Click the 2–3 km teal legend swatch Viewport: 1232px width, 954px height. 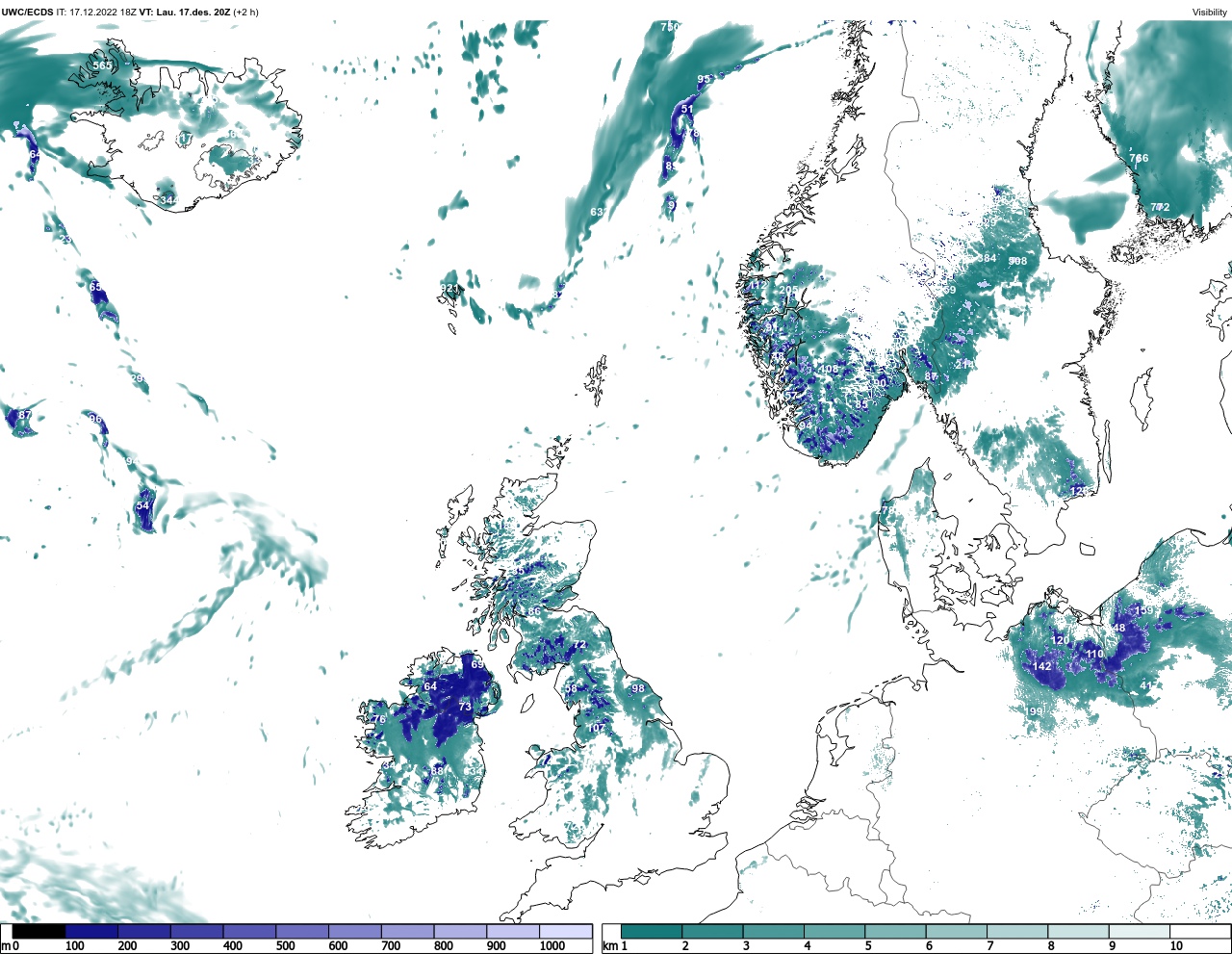[x=712, y=931]
